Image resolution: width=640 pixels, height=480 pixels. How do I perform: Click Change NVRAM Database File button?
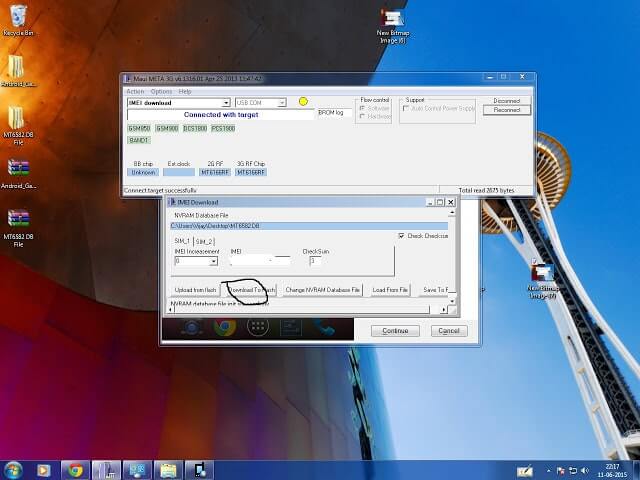coord(322,290)
